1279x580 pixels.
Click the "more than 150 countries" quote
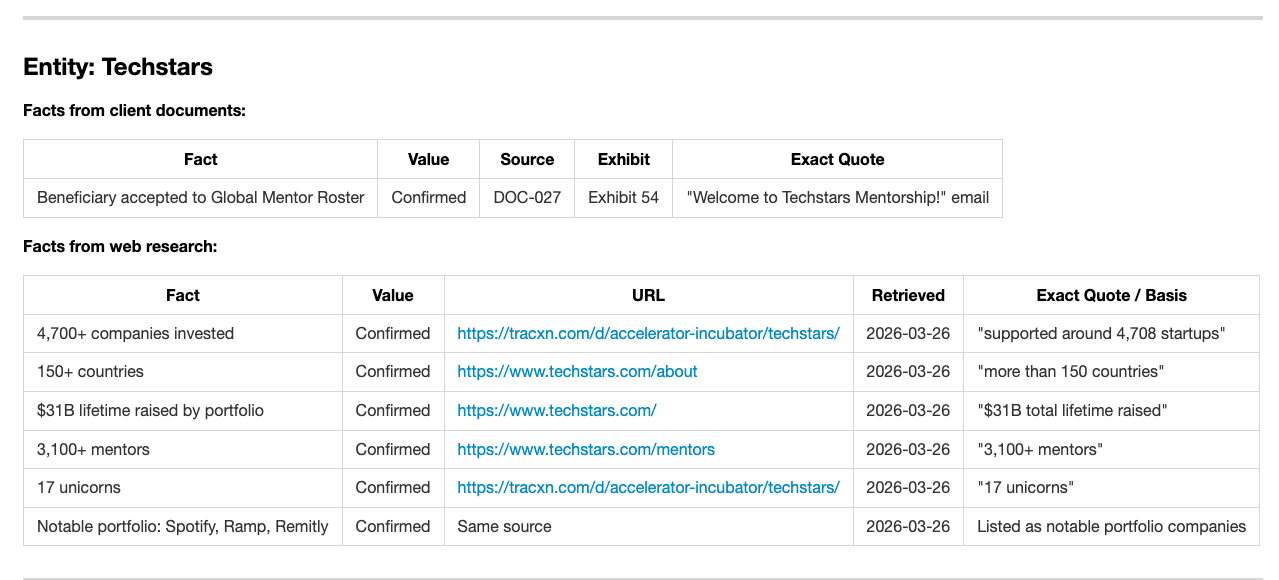pos(1070,371)
